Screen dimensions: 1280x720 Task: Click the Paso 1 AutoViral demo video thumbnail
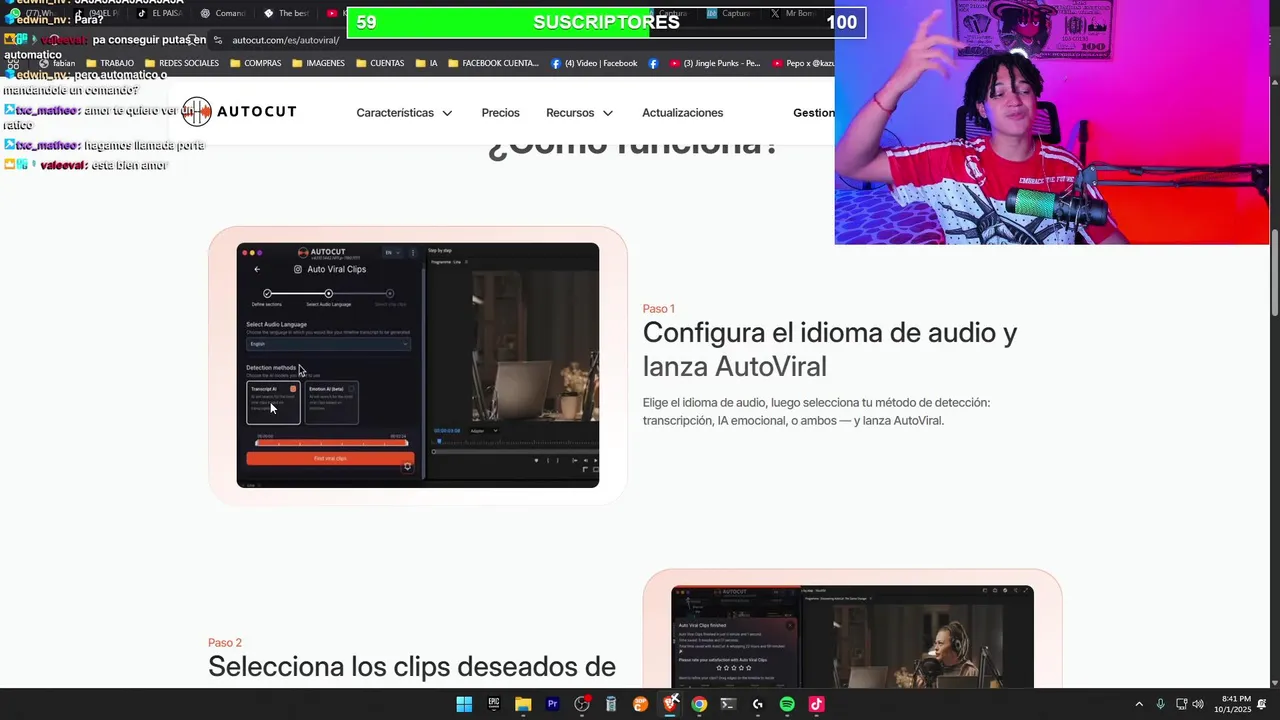[x=418, y=365]
